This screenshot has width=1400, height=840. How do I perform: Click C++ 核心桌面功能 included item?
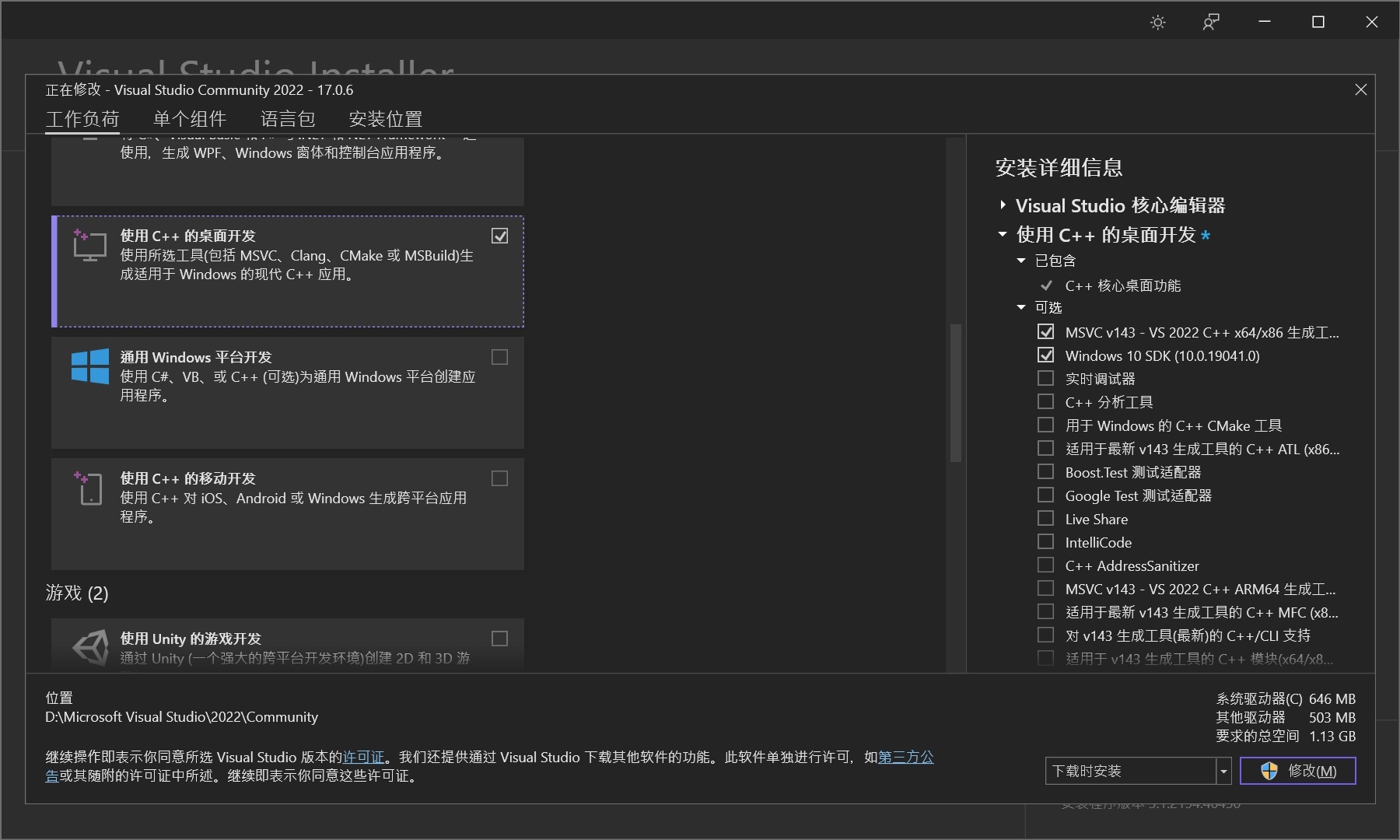pyautogui.click(x=1122, y=285)
